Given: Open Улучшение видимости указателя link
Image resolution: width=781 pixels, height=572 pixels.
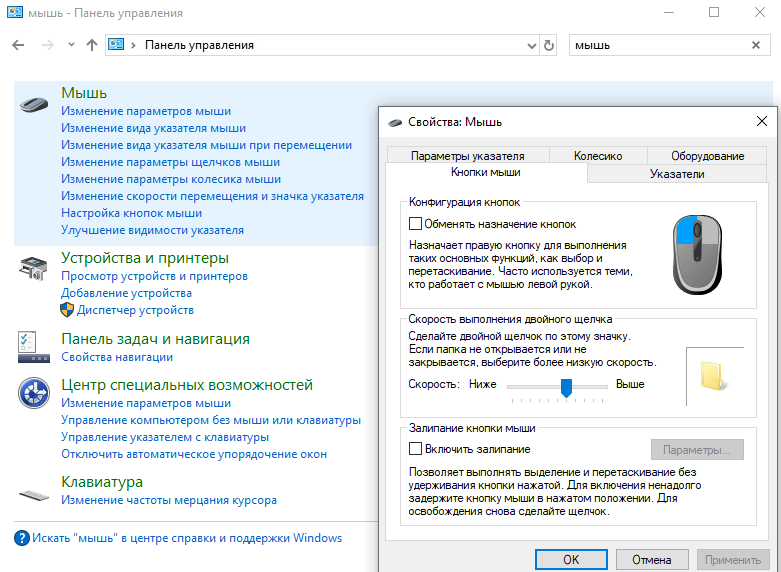Looking at the screenshot, I should 152,230.
